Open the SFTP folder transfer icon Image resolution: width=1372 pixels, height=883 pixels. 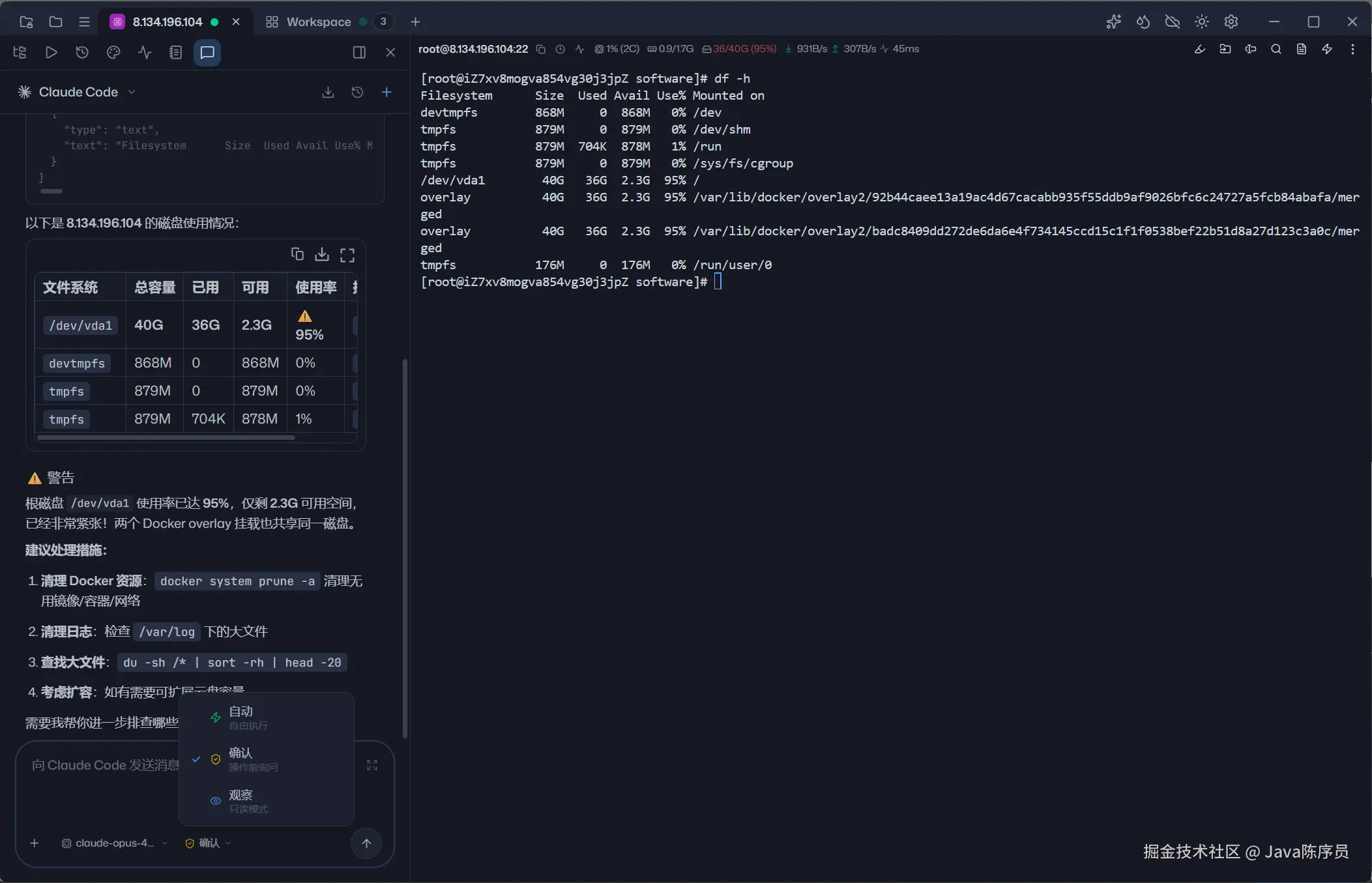click(1225, 49)
